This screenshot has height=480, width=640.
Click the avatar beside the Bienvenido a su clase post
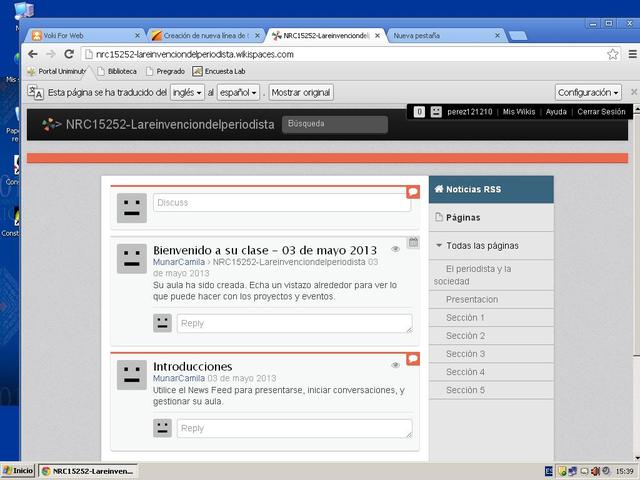131,258
